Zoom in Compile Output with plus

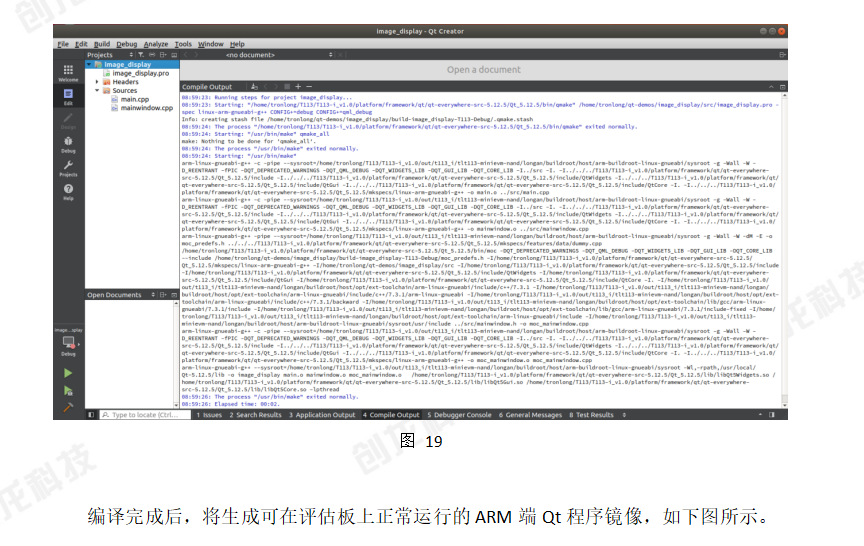click(x=298, y=87)
